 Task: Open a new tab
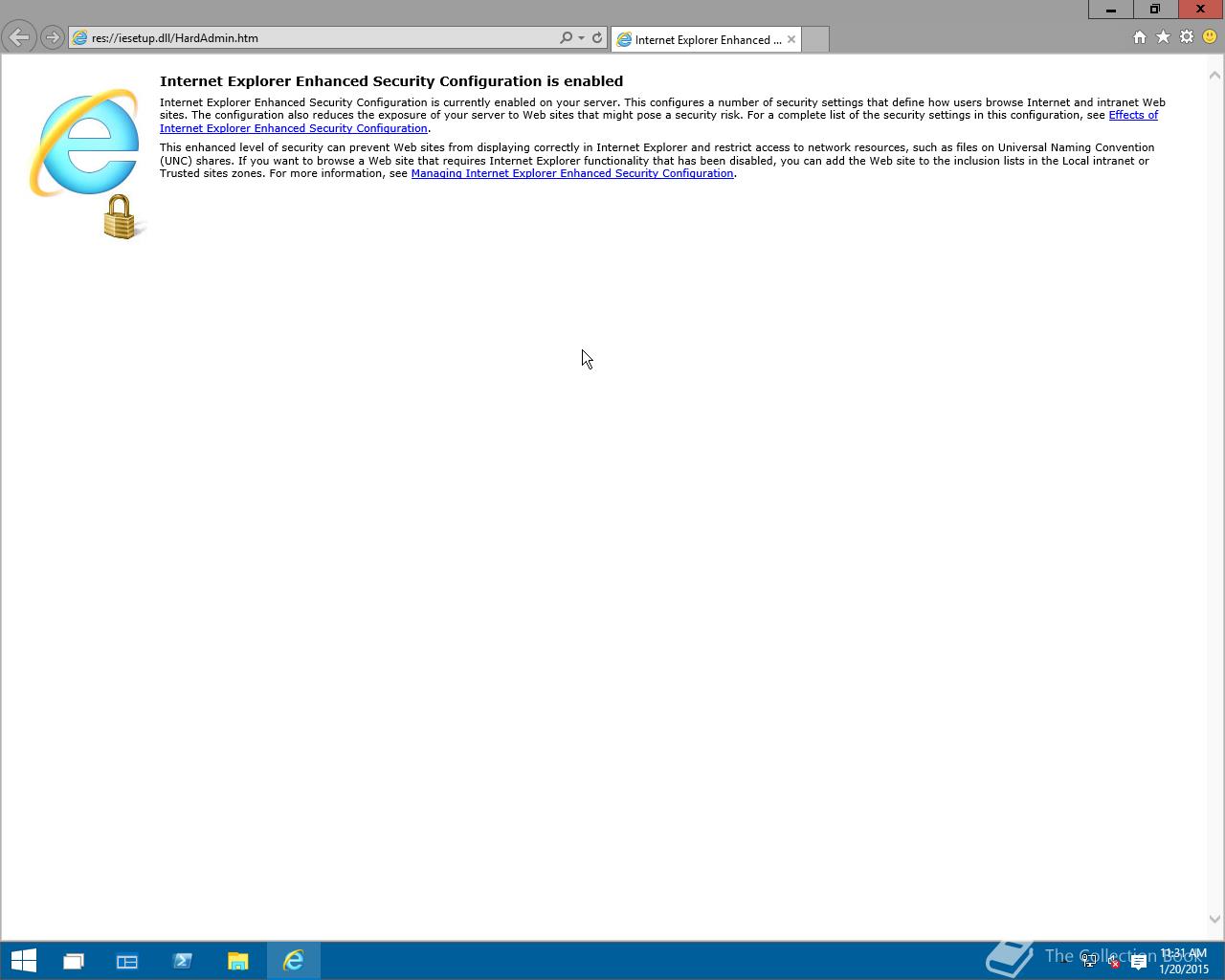tap(814, 39)
